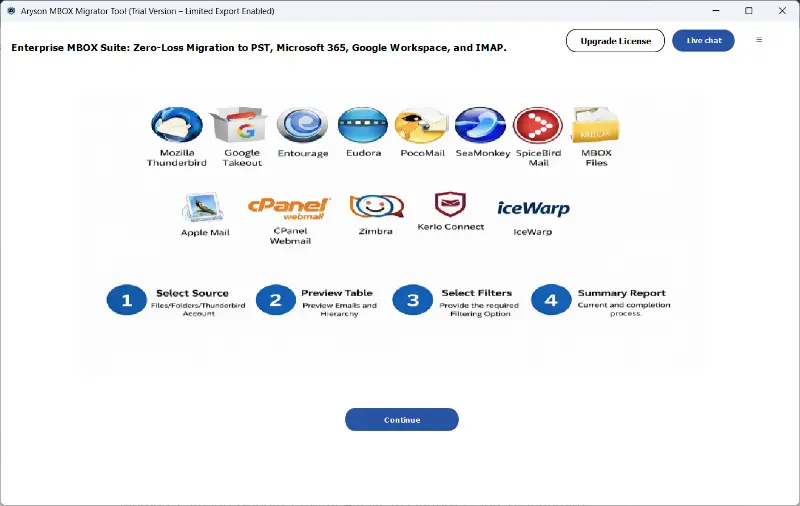The image size is (800, 506).
Task: Click the step 1 numbered circle
Action: 127,300
